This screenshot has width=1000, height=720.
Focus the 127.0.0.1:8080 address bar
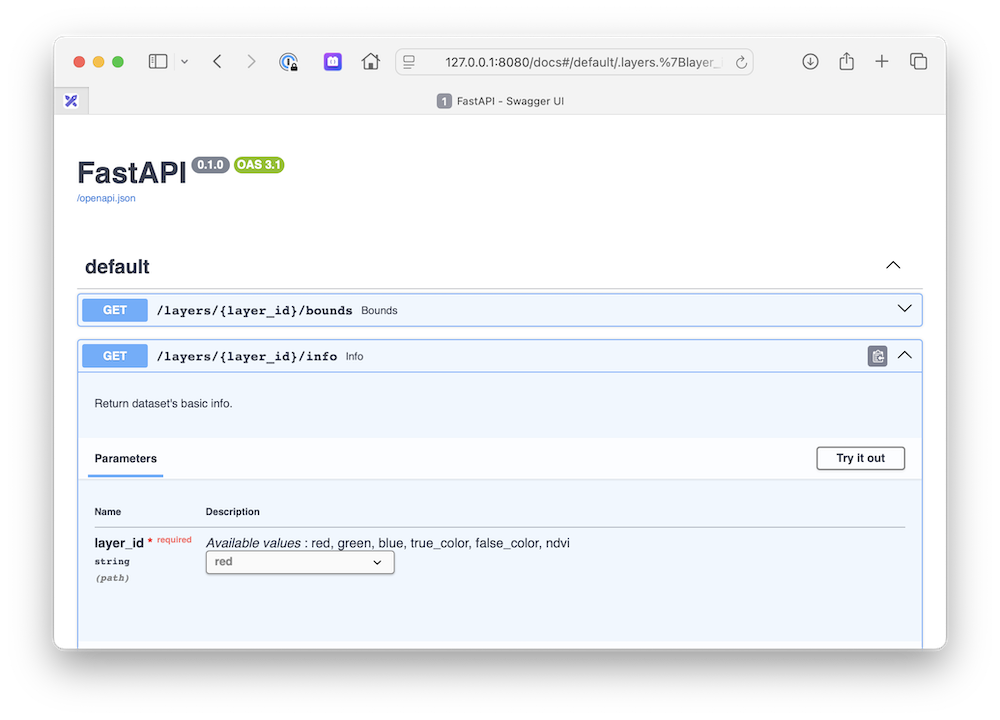[574, 62]
